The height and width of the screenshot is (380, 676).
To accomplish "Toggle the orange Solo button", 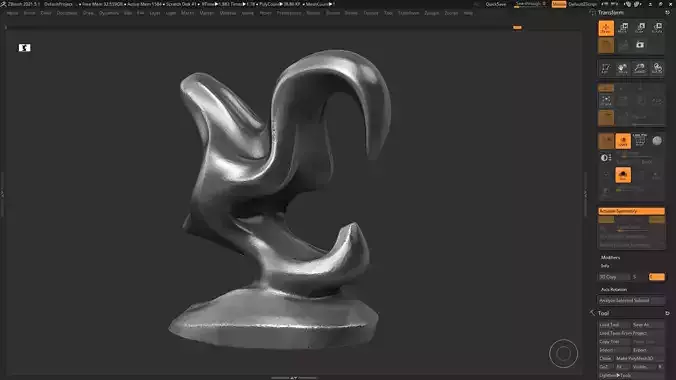I will click(623, 175).
